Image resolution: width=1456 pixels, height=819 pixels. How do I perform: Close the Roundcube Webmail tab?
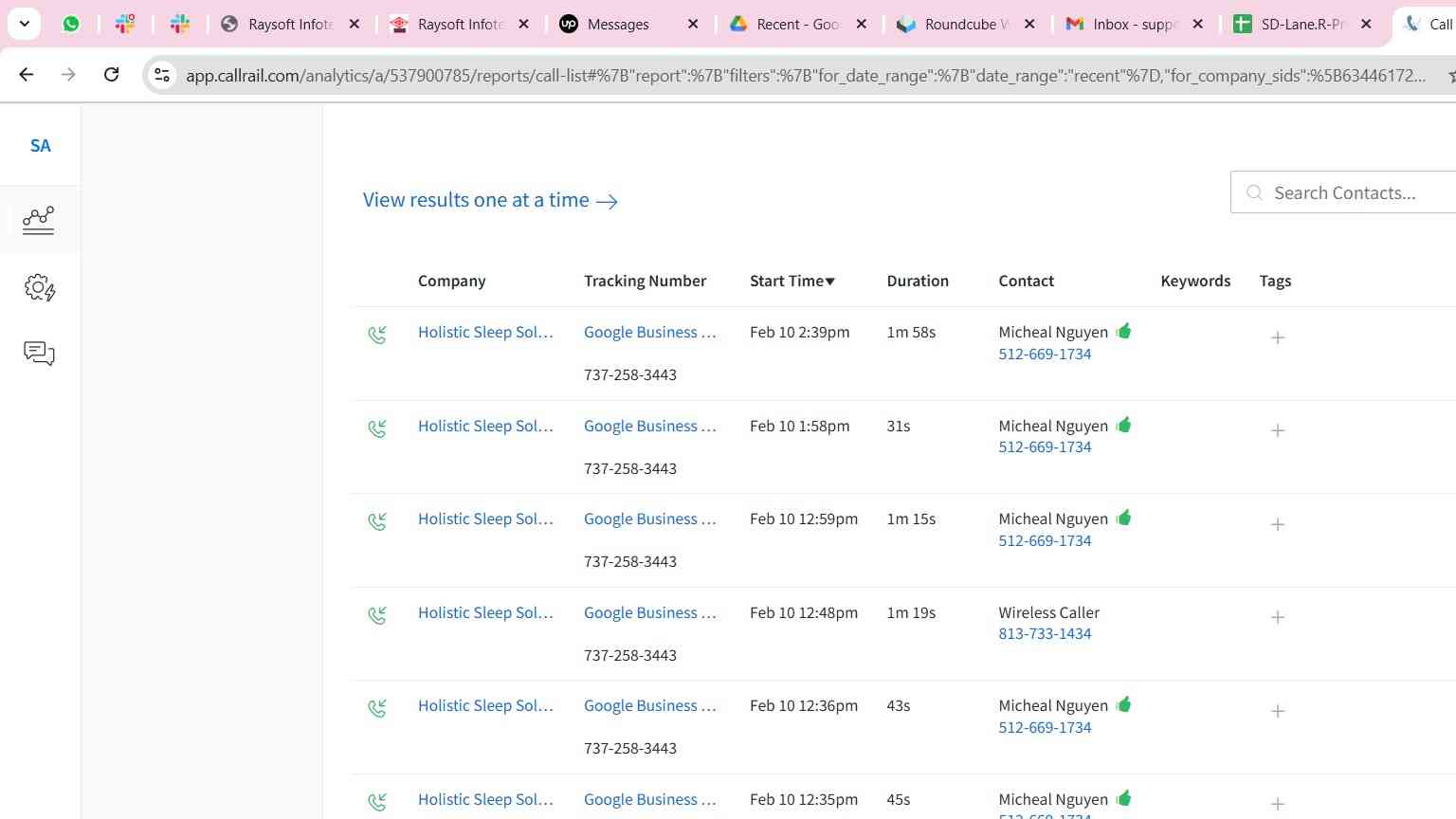1029,24
